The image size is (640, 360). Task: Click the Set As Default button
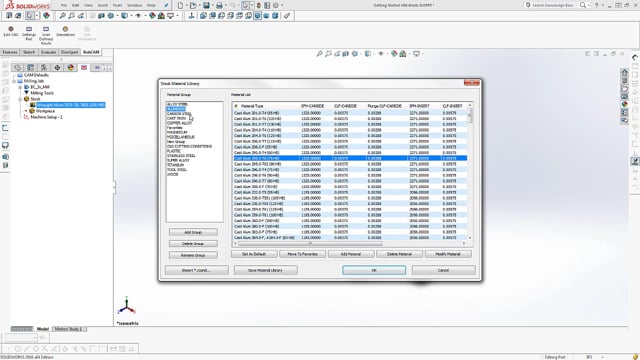254,254
